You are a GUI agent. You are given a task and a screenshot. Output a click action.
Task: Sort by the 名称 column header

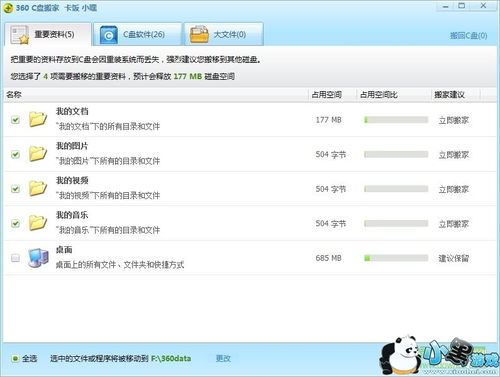(156, 95)
